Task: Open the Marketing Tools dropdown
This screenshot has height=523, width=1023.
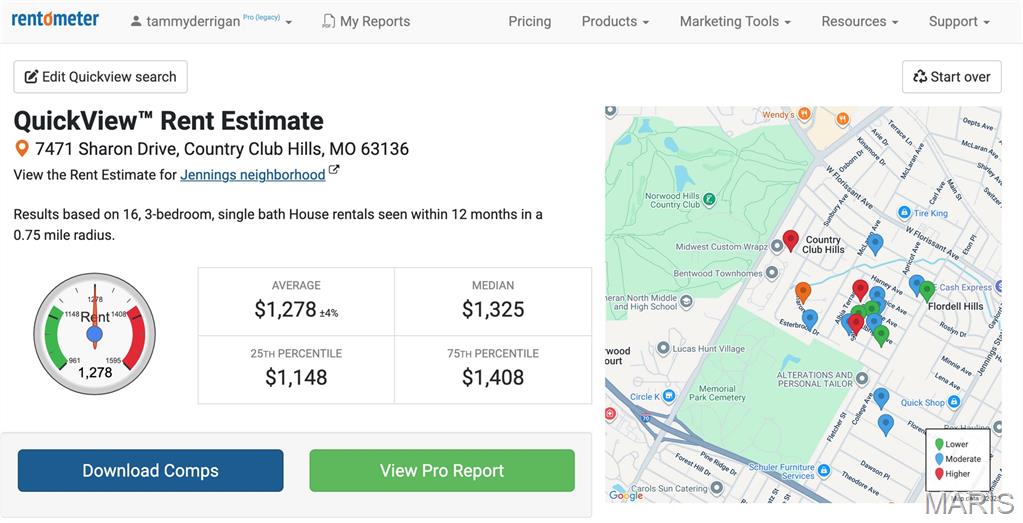Action: 735,21
